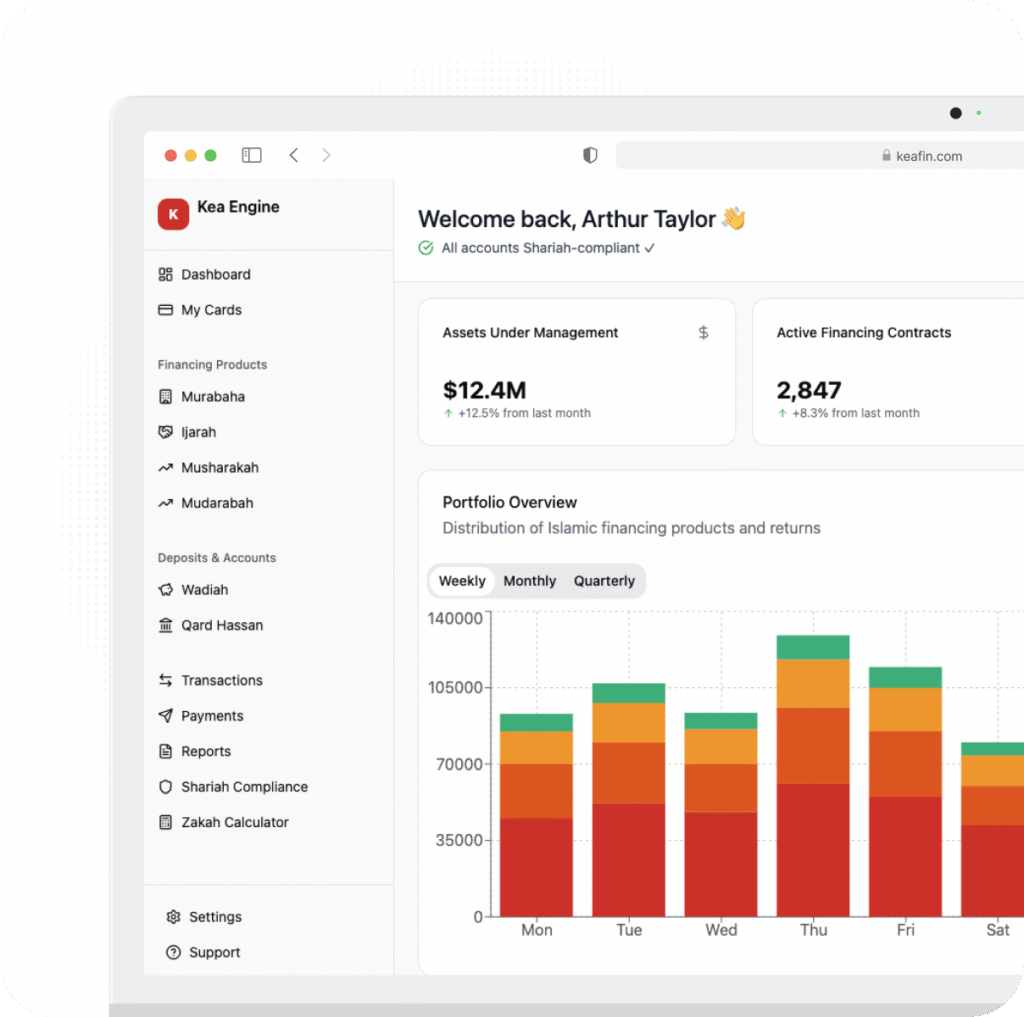
Task: Click the Kea Engine red logo icon
Action: [x=173, y=214]
